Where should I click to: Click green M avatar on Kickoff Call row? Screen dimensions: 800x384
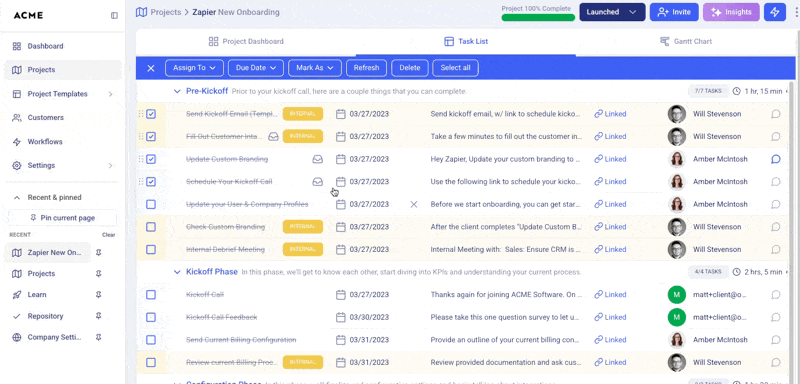[x=677, y=295]
